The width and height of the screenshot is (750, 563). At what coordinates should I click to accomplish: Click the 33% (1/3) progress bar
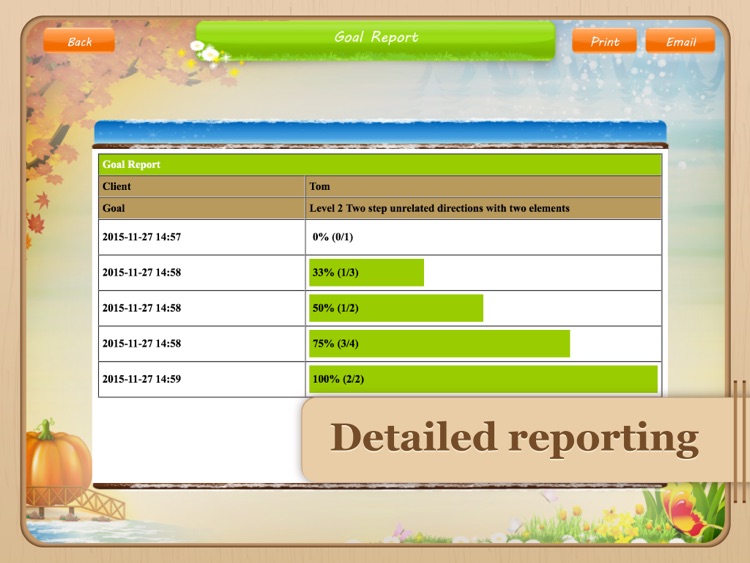(366, 273)
